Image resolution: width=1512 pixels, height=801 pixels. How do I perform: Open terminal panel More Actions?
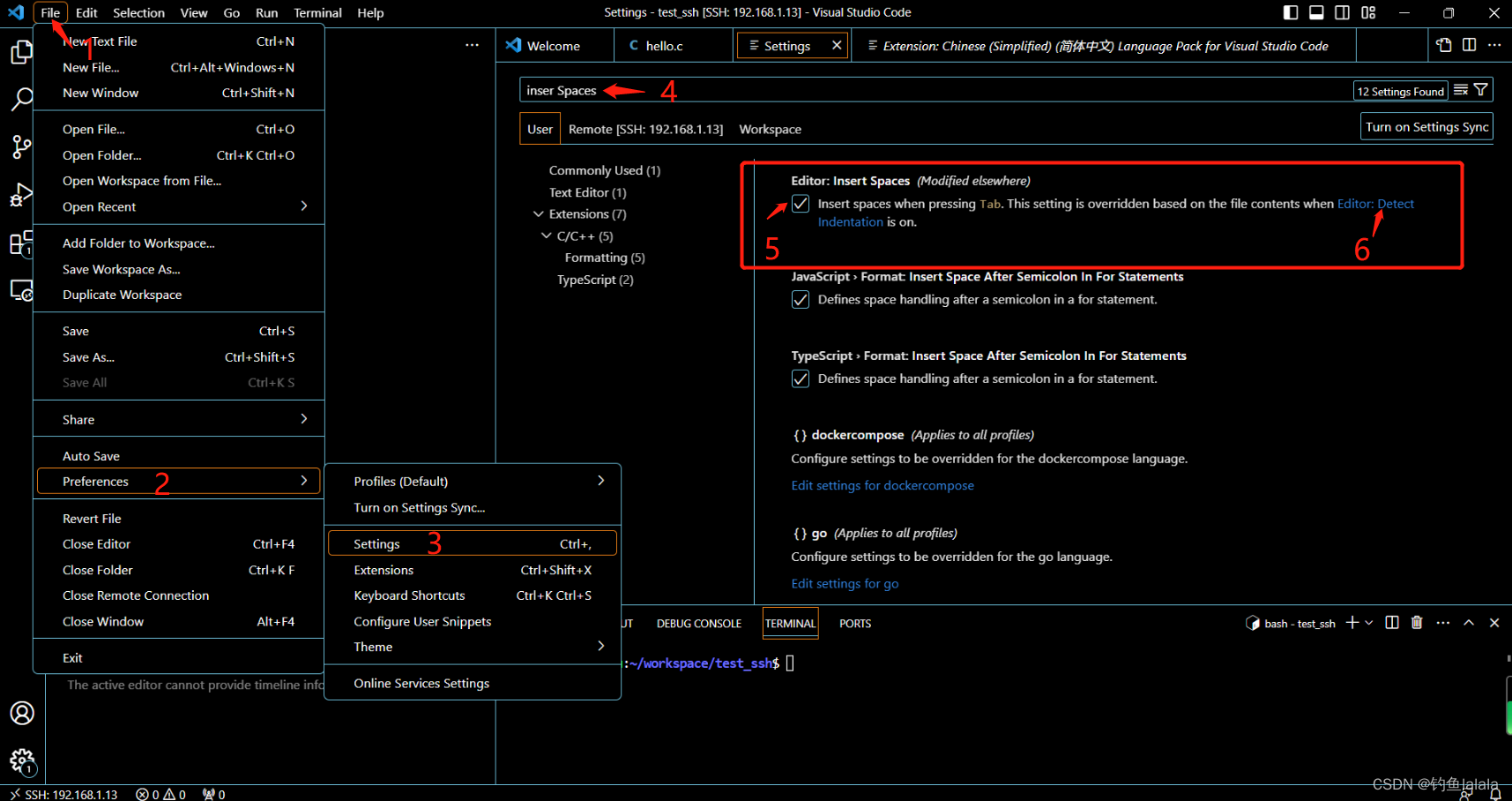(1443, 623)
